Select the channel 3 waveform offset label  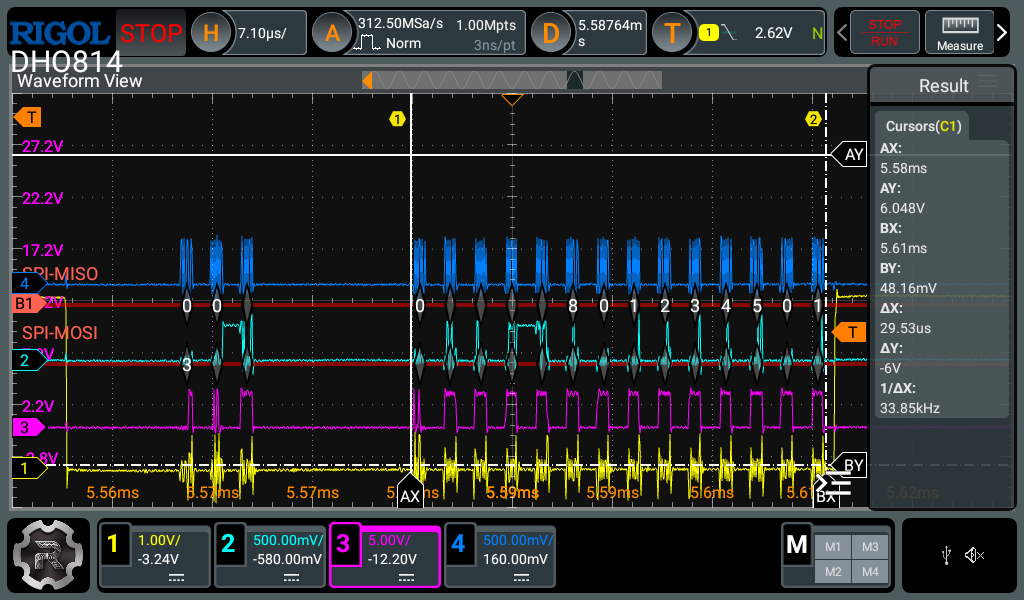pyautogui.click(x=29, y=428)
